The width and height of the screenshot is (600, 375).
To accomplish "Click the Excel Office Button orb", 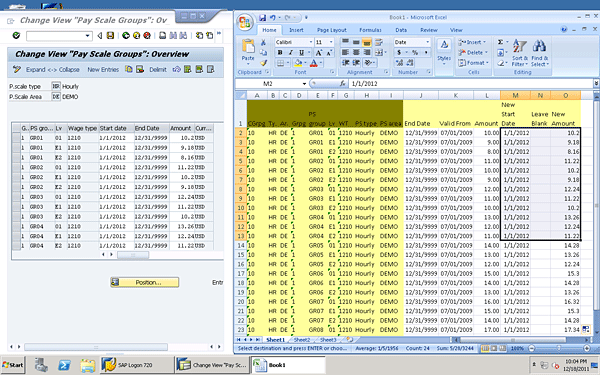I will [245, 21].
